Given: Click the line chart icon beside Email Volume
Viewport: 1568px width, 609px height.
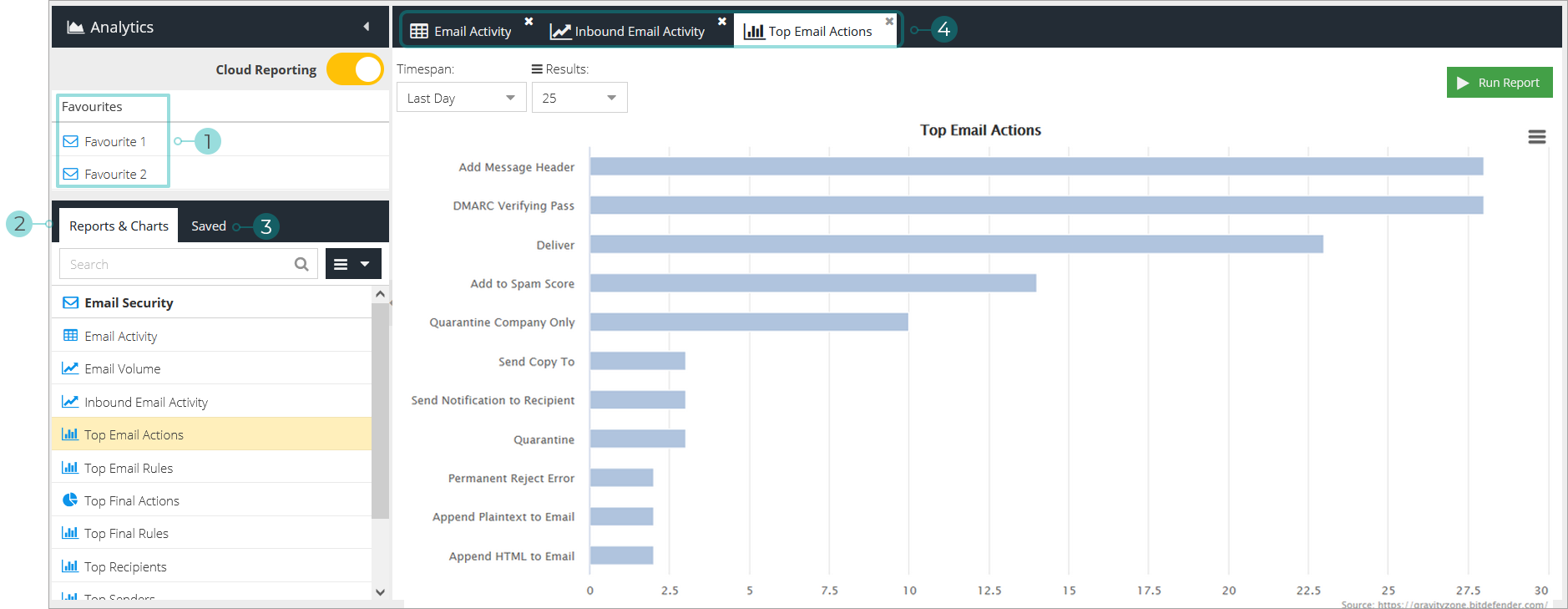Looking at the screenshot, I should [70, 368].
